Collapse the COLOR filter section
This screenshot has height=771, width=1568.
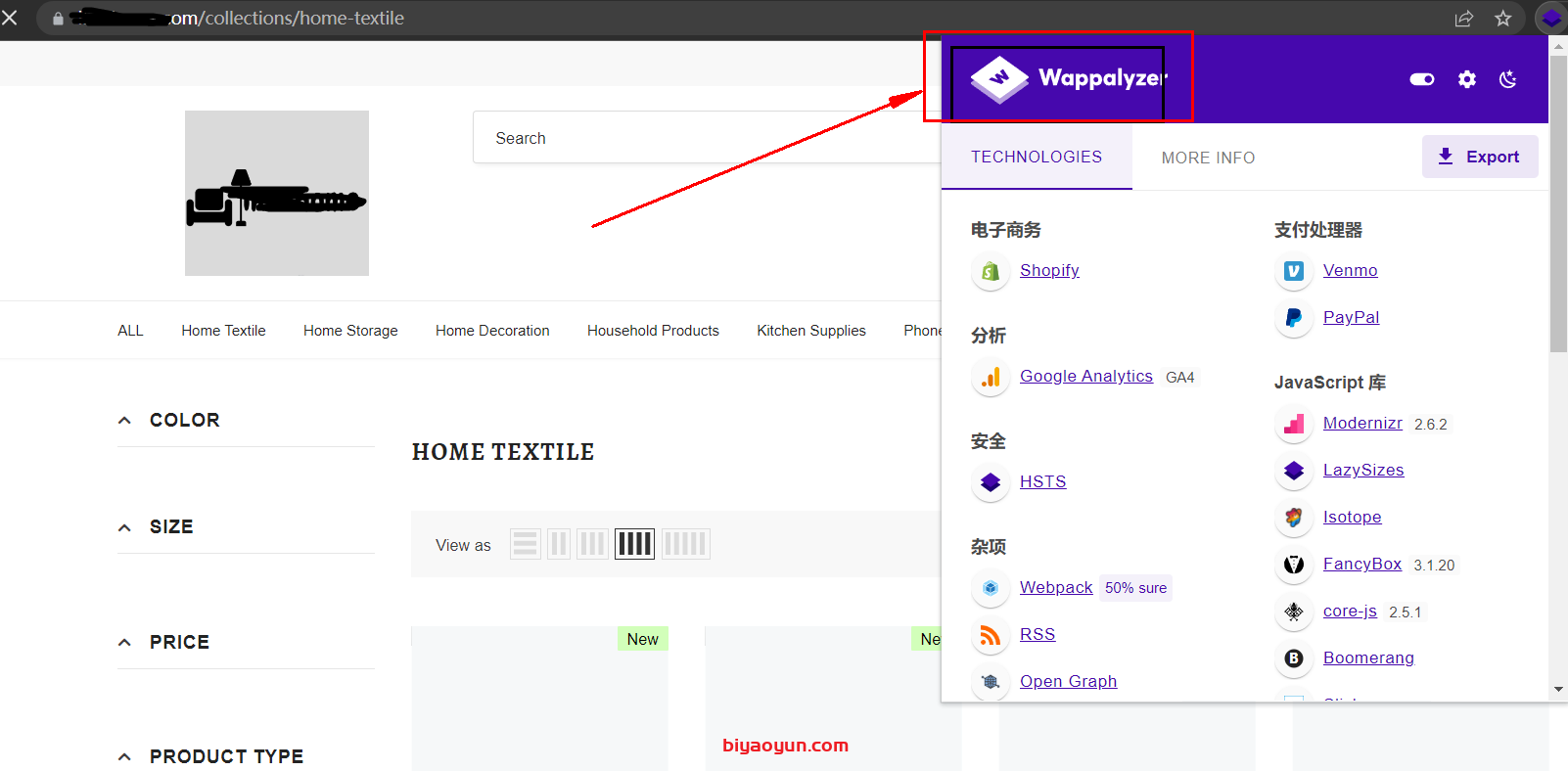(x=124, y=421)
